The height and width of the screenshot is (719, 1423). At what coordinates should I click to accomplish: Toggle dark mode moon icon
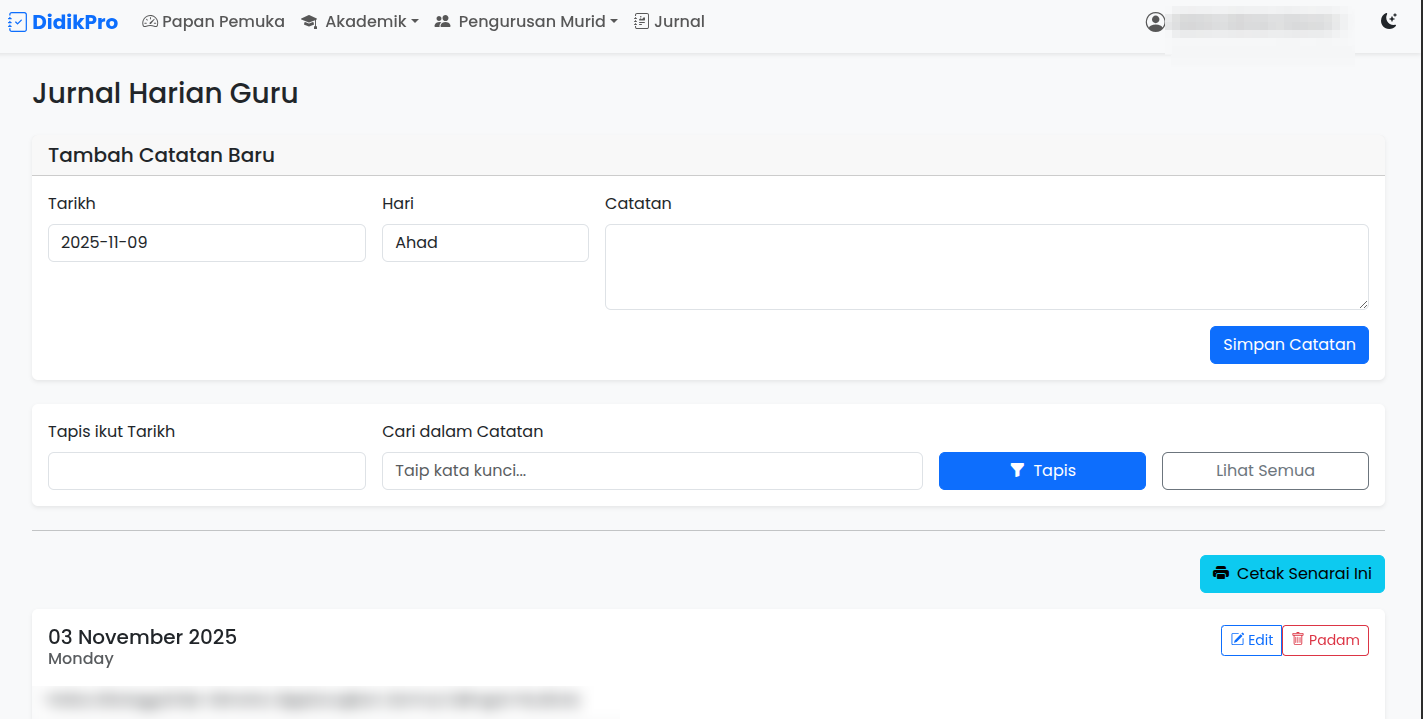click(x=1388, y=21)
